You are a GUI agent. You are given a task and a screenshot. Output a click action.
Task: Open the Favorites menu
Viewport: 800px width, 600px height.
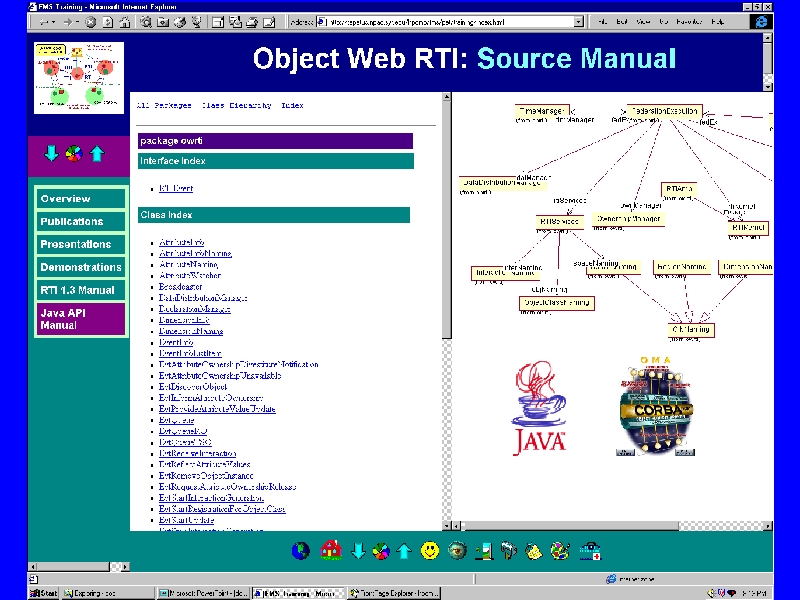click(x=689, y=22)
